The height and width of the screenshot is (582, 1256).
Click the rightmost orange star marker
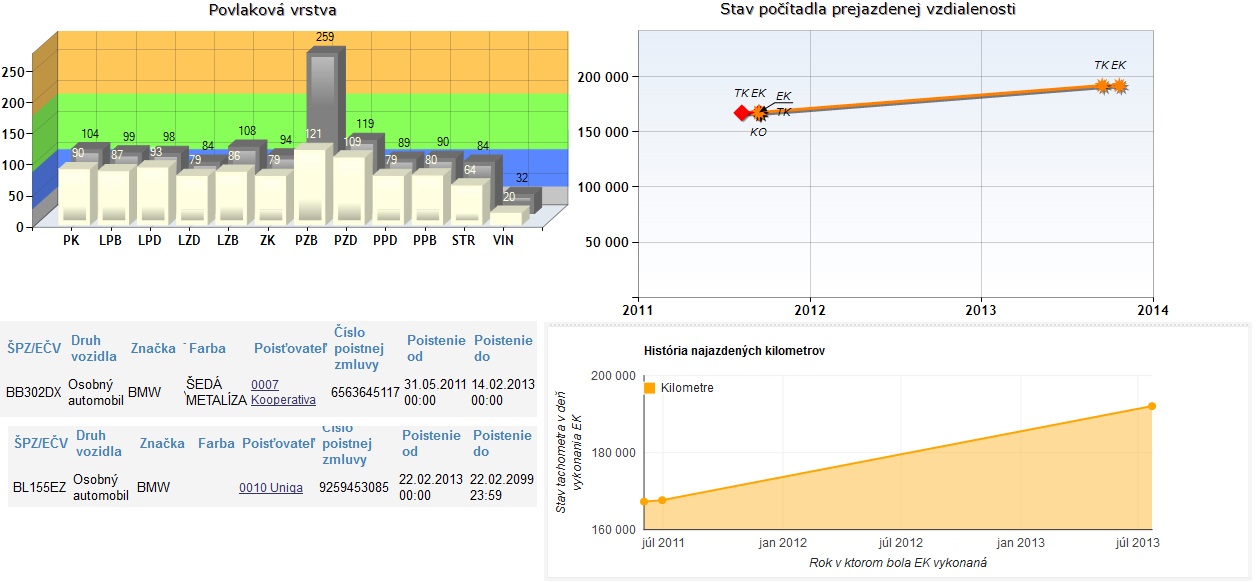(1120, 87)
